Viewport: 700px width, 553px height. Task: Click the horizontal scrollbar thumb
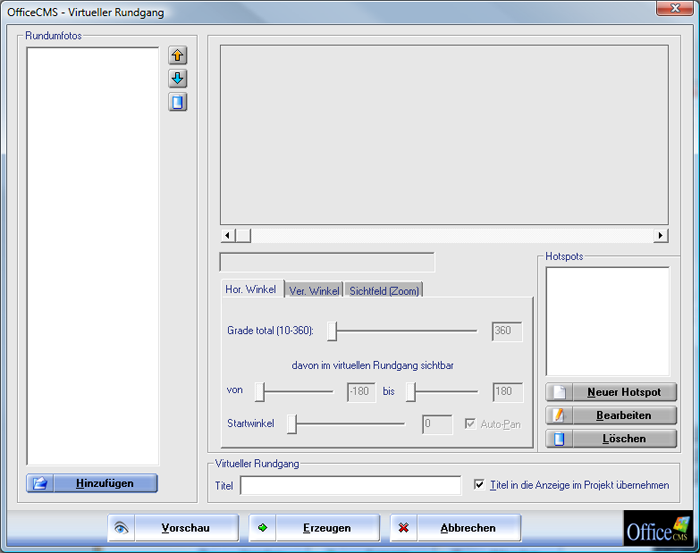(x=243, y=235)
